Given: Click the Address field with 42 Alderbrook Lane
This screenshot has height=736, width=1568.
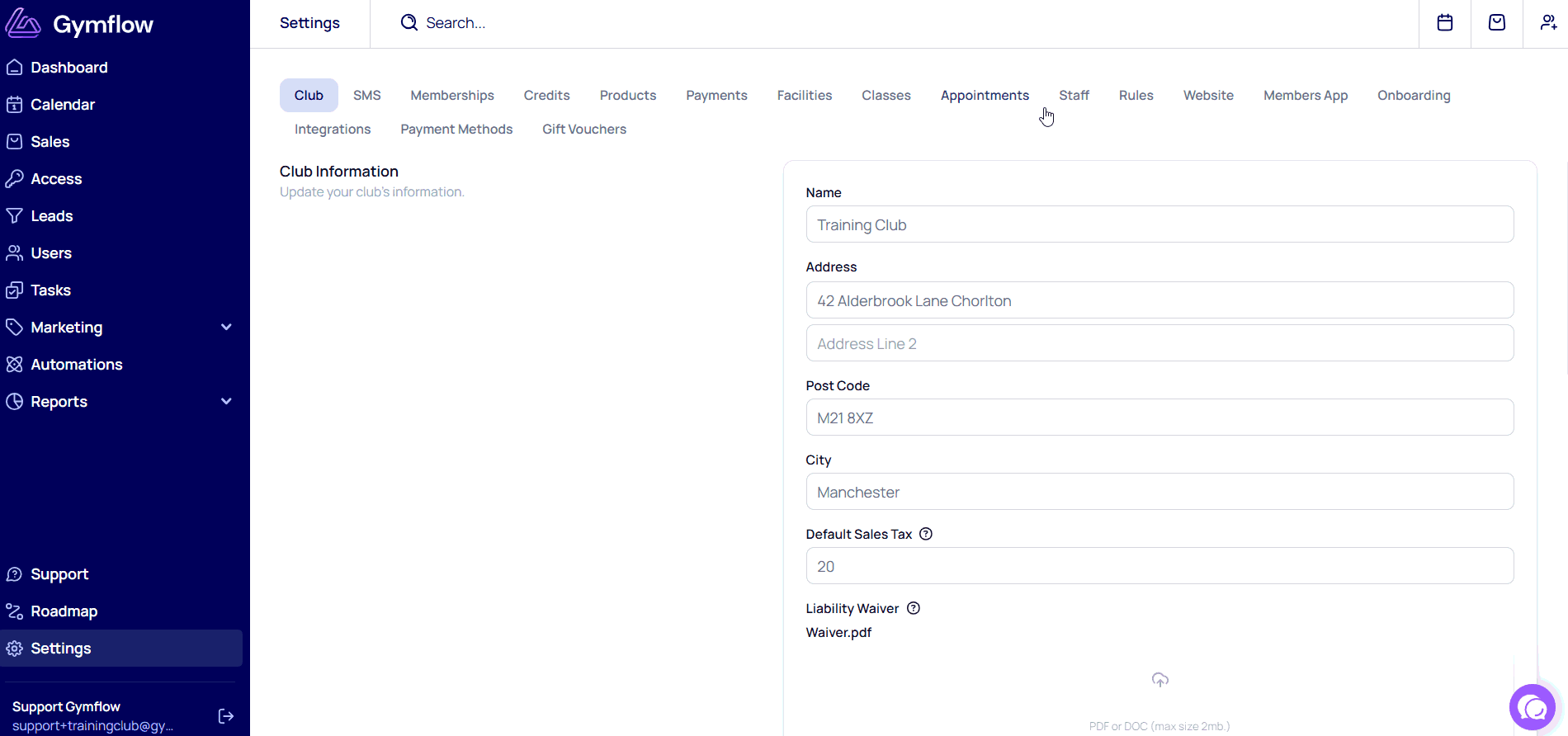Looking at the screenshot, I should pos(1159,300).
